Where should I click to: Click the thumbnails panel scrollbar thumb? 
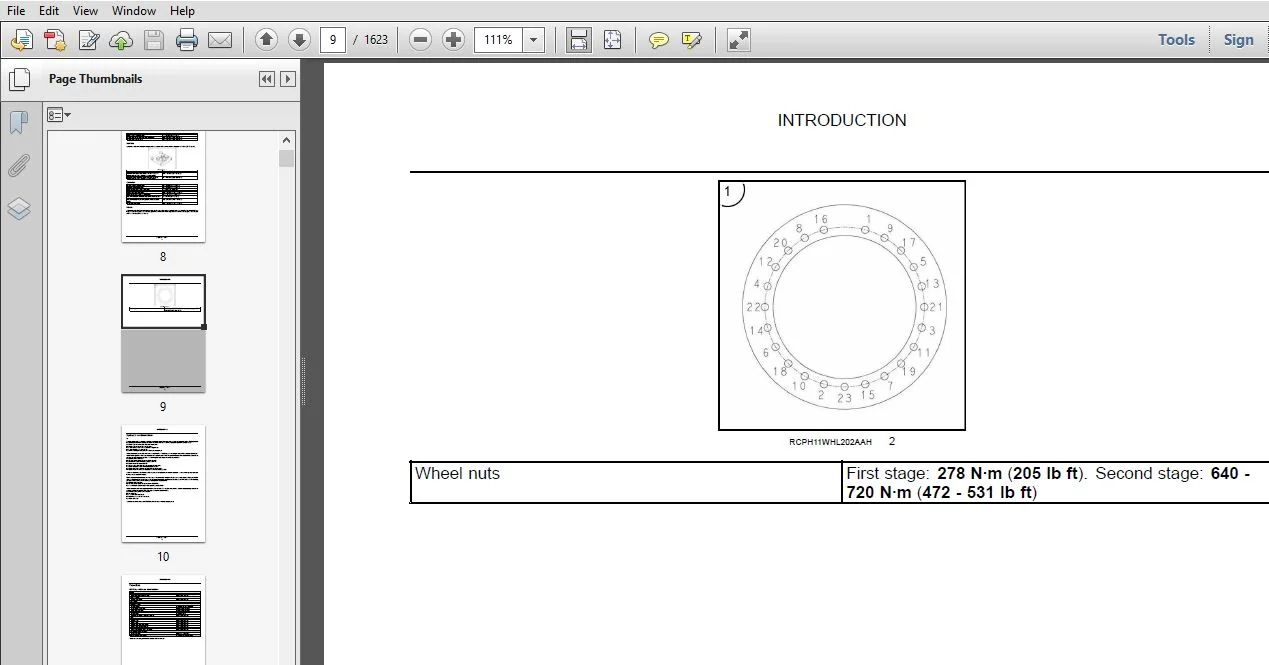[x=287, y=158]
